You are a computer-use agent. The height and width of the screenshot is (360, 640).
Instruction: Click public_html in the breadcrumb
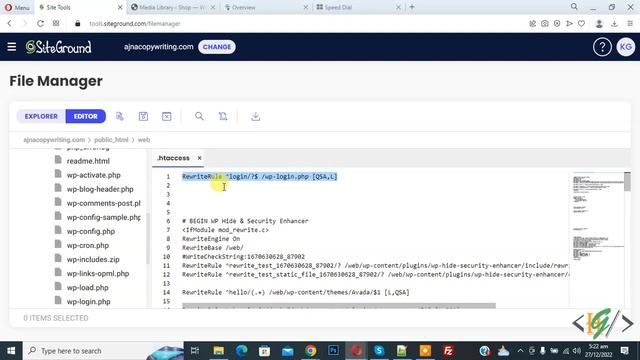111,140
